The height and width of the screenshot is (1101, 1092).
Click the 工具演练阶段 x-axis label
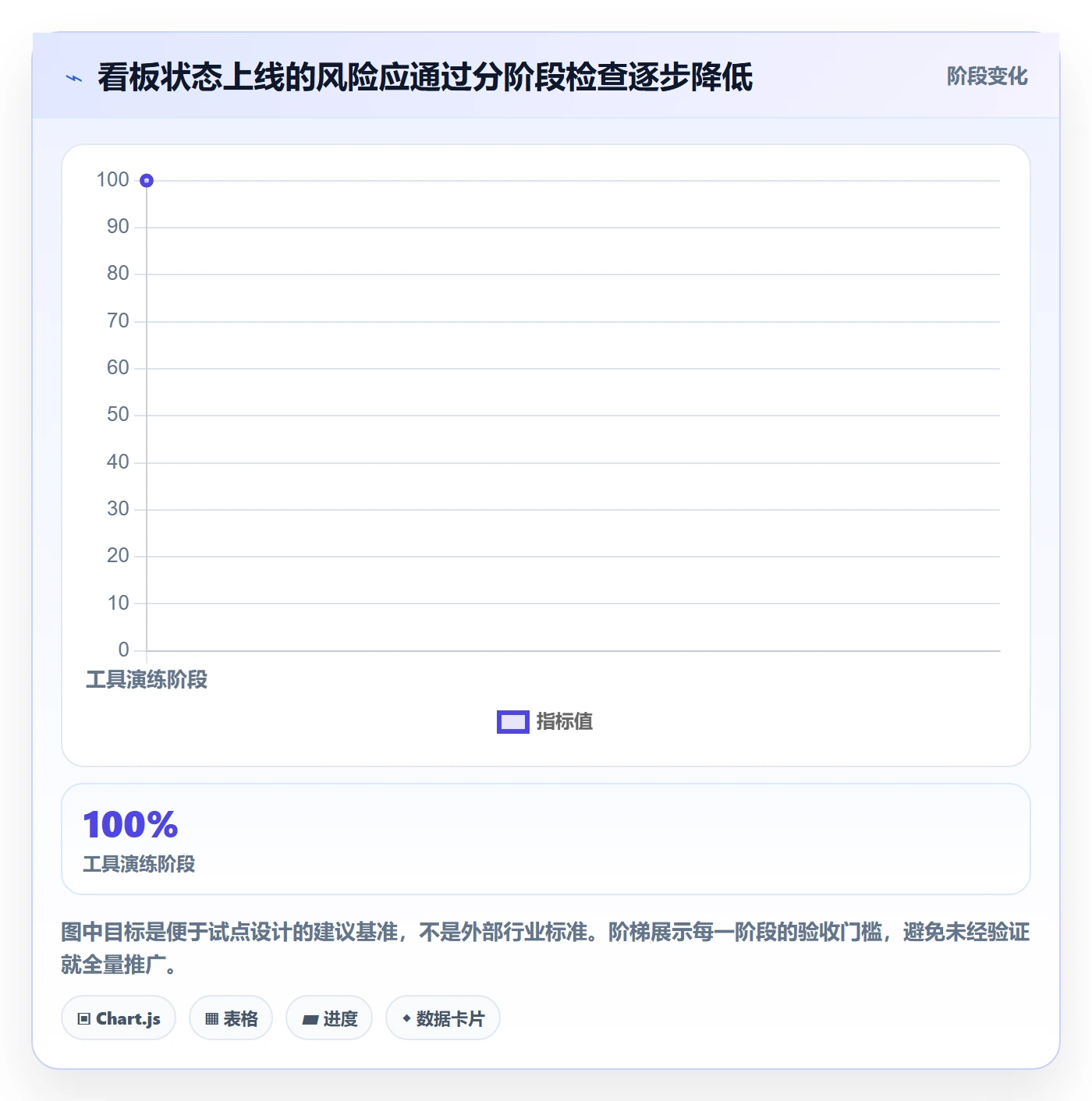point(147,680)
